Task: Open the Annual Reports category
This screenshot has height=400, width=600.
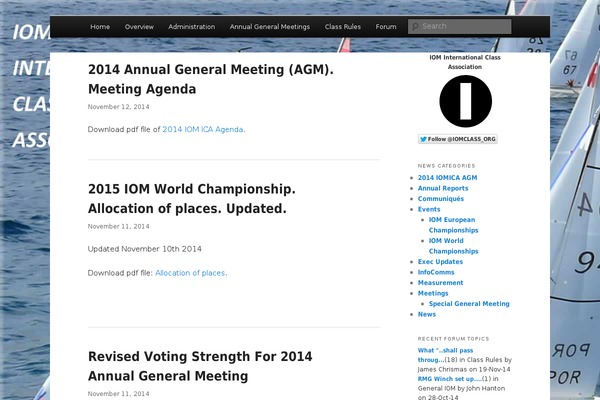Action: pos(443,188)
